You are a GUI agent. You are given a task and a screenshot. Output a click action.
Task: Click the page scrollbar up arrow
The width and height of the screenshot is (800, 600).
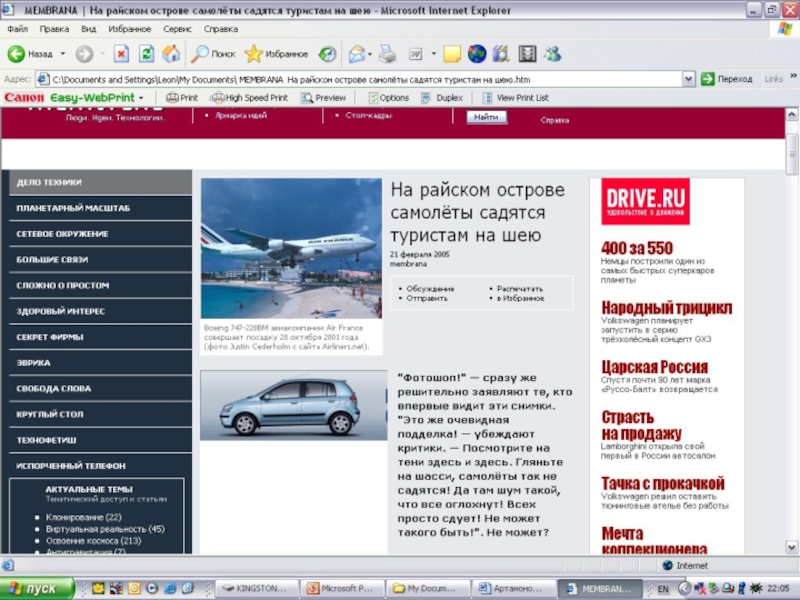[792, 114]
